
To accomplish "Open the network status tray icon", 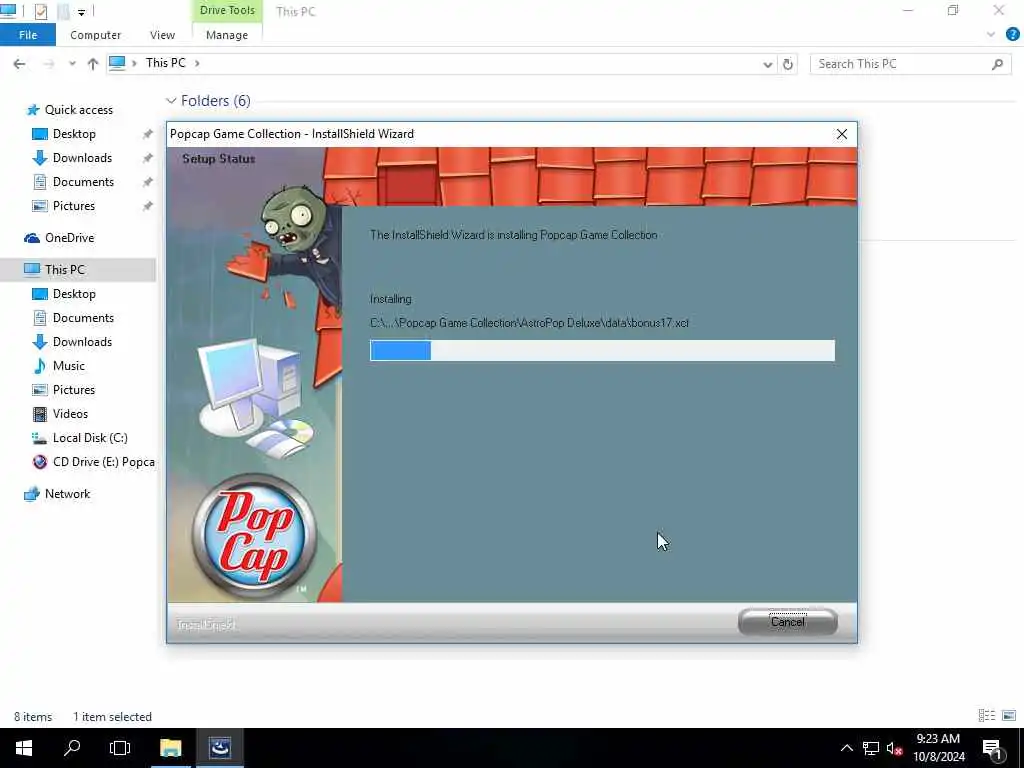I will pos(871,748).
